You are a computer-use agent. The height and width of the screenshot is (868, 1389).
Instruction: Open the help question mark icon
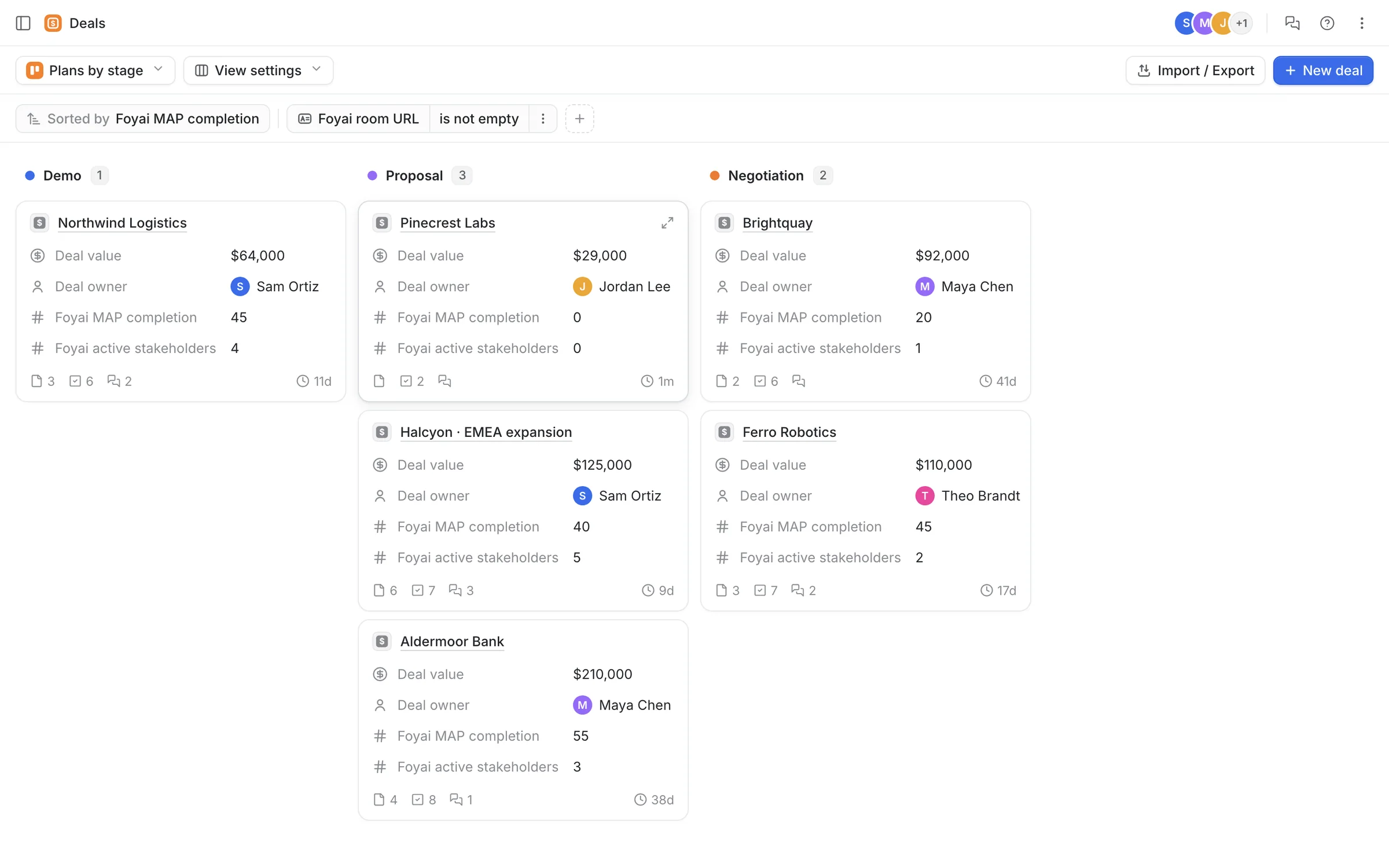tap(1326, 23)
